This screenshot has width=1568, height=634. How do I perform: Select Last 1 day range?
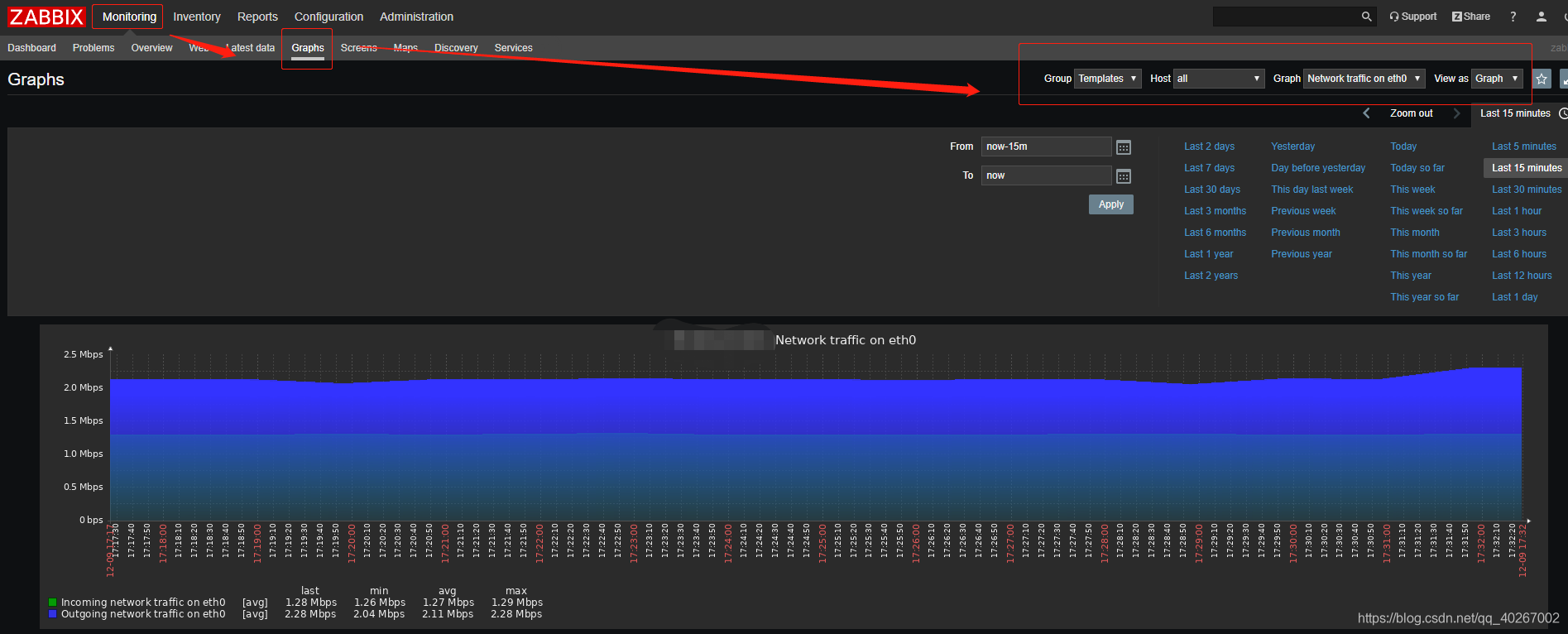tap(1514, 297)
